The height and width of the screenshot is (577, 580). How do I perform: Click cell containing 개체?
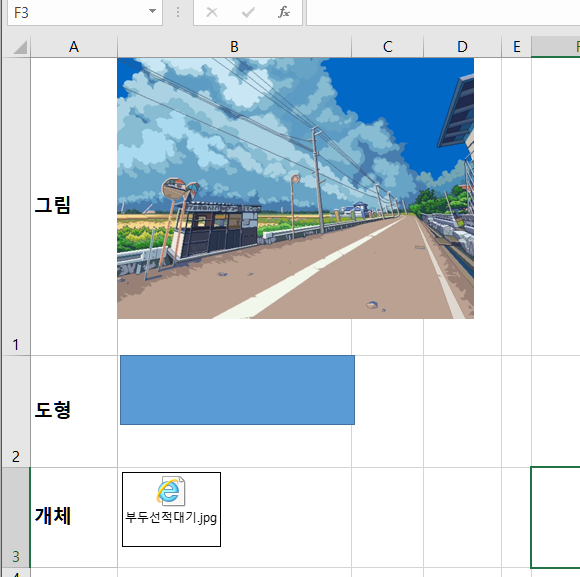point(74,517)
